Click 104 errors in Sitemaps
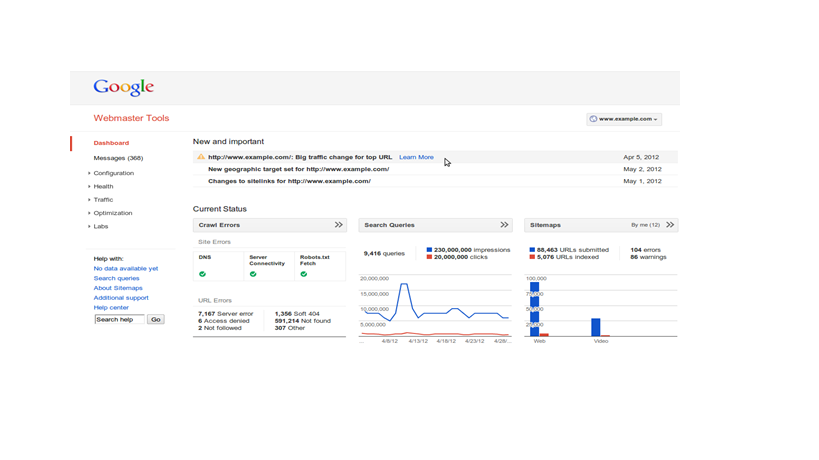819x460 pixels. click(646, 250)
